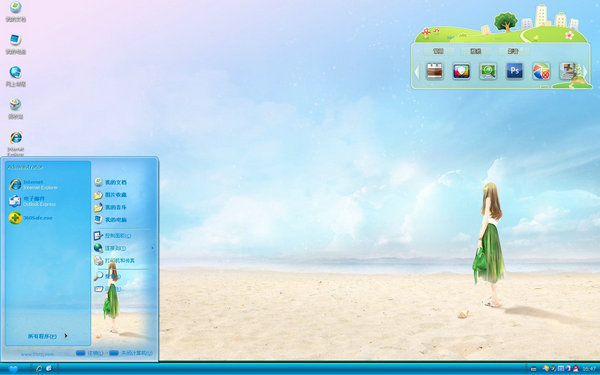Click the QQ penguin tray icon
This screenshot has width=600, height=375.
[x=576, y=368]
